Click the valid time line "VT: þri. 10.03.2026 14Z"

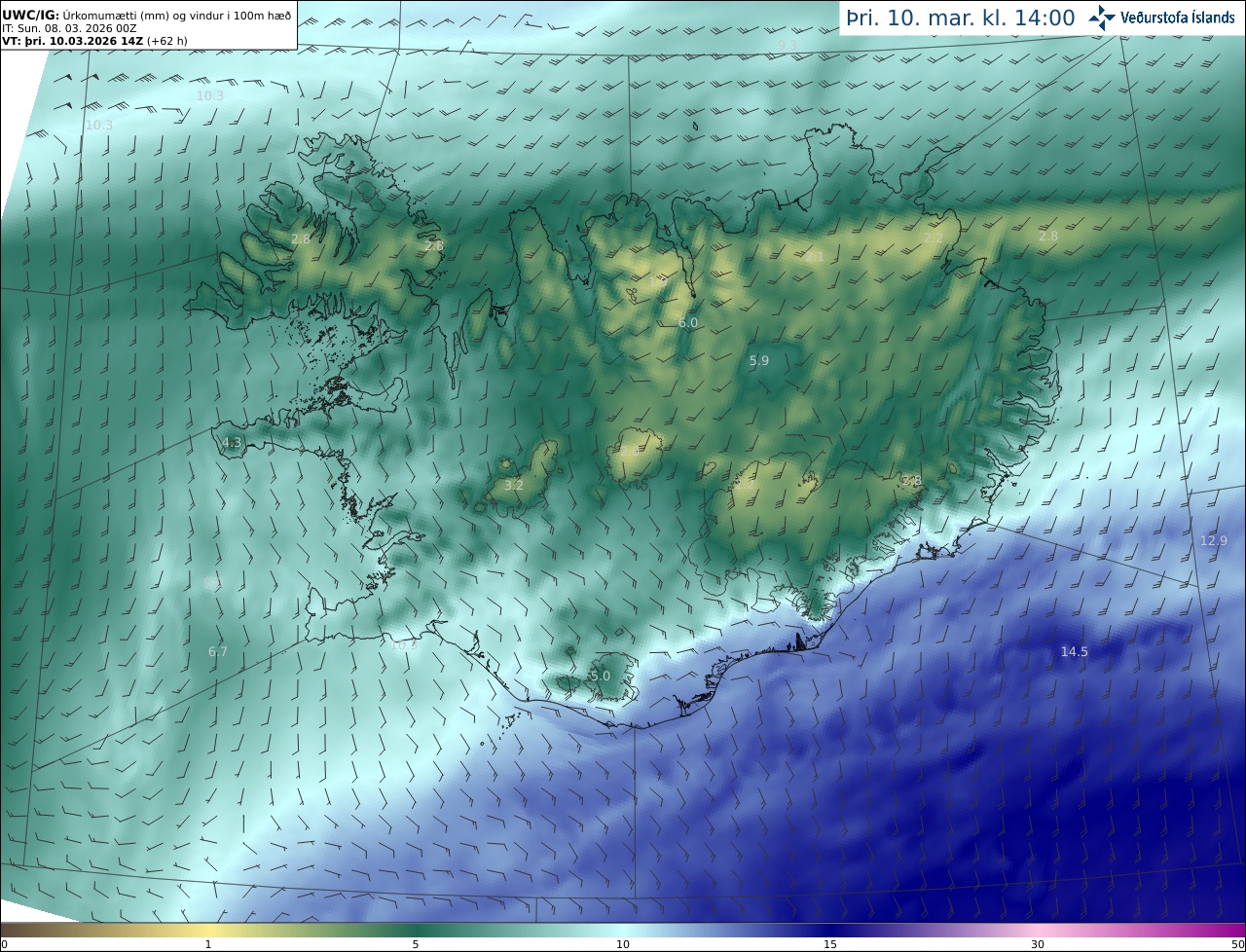click(74, 41)
